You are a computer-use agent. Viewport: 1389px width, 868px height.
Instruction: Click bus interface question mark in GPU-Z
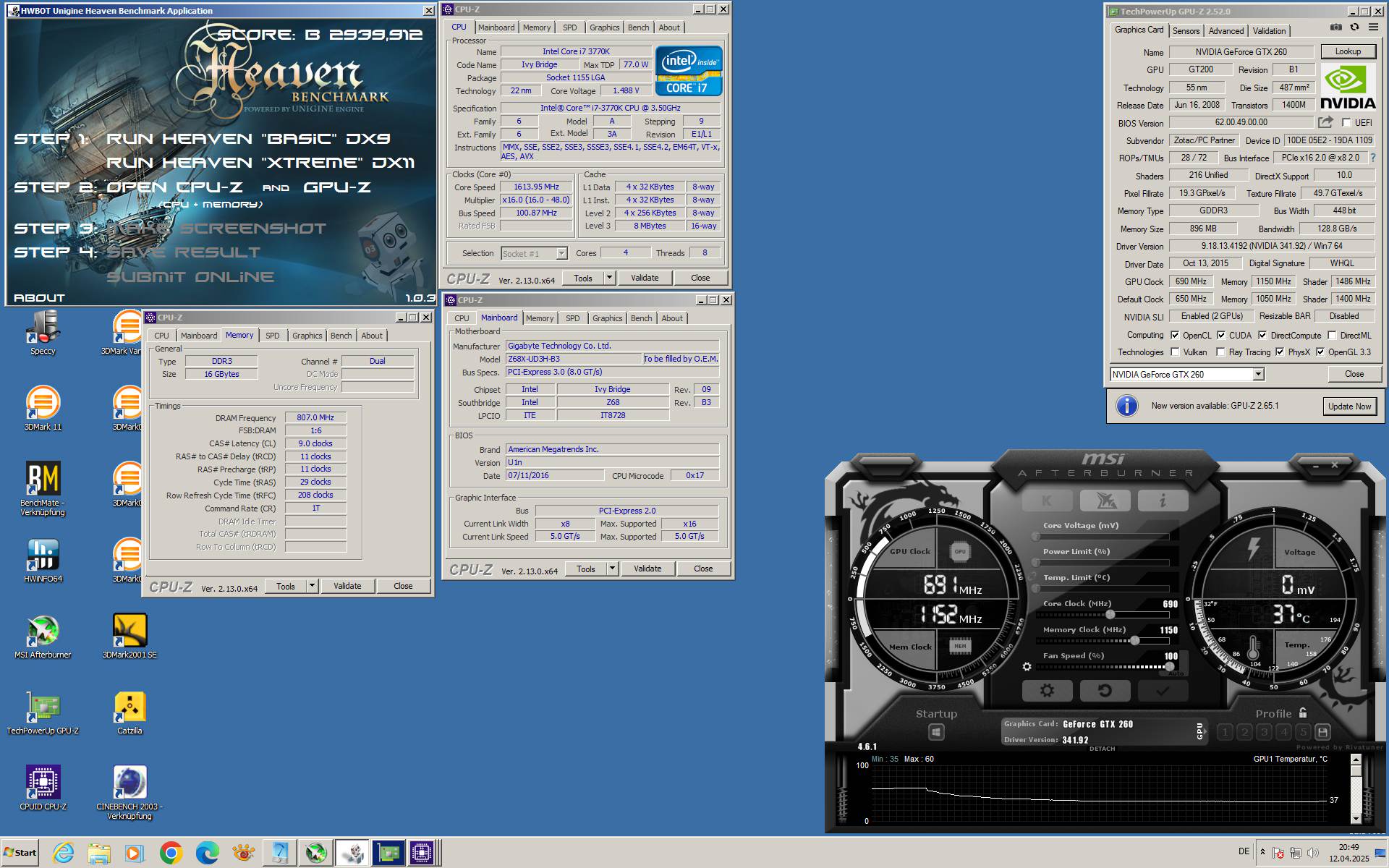coord(1372,158)
